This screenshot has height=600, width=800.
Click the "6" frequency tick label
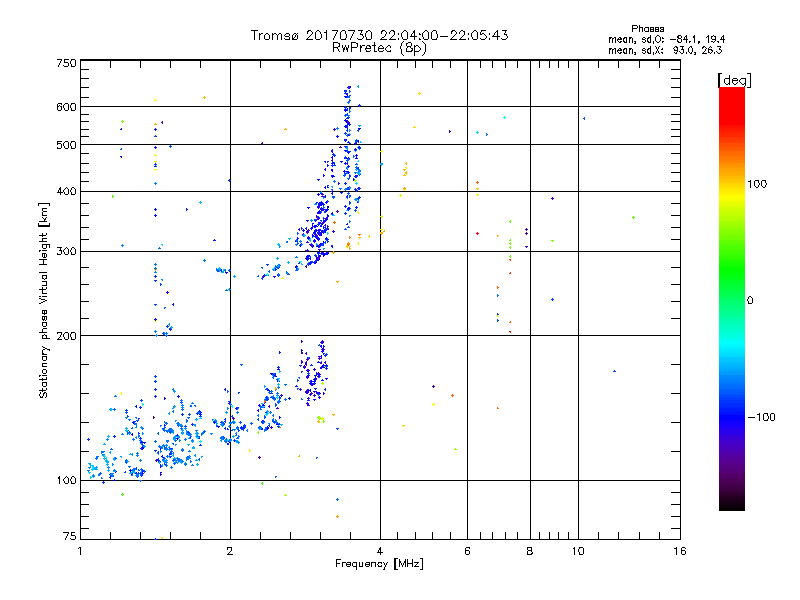pyautogui.click(x=467, y=551)
